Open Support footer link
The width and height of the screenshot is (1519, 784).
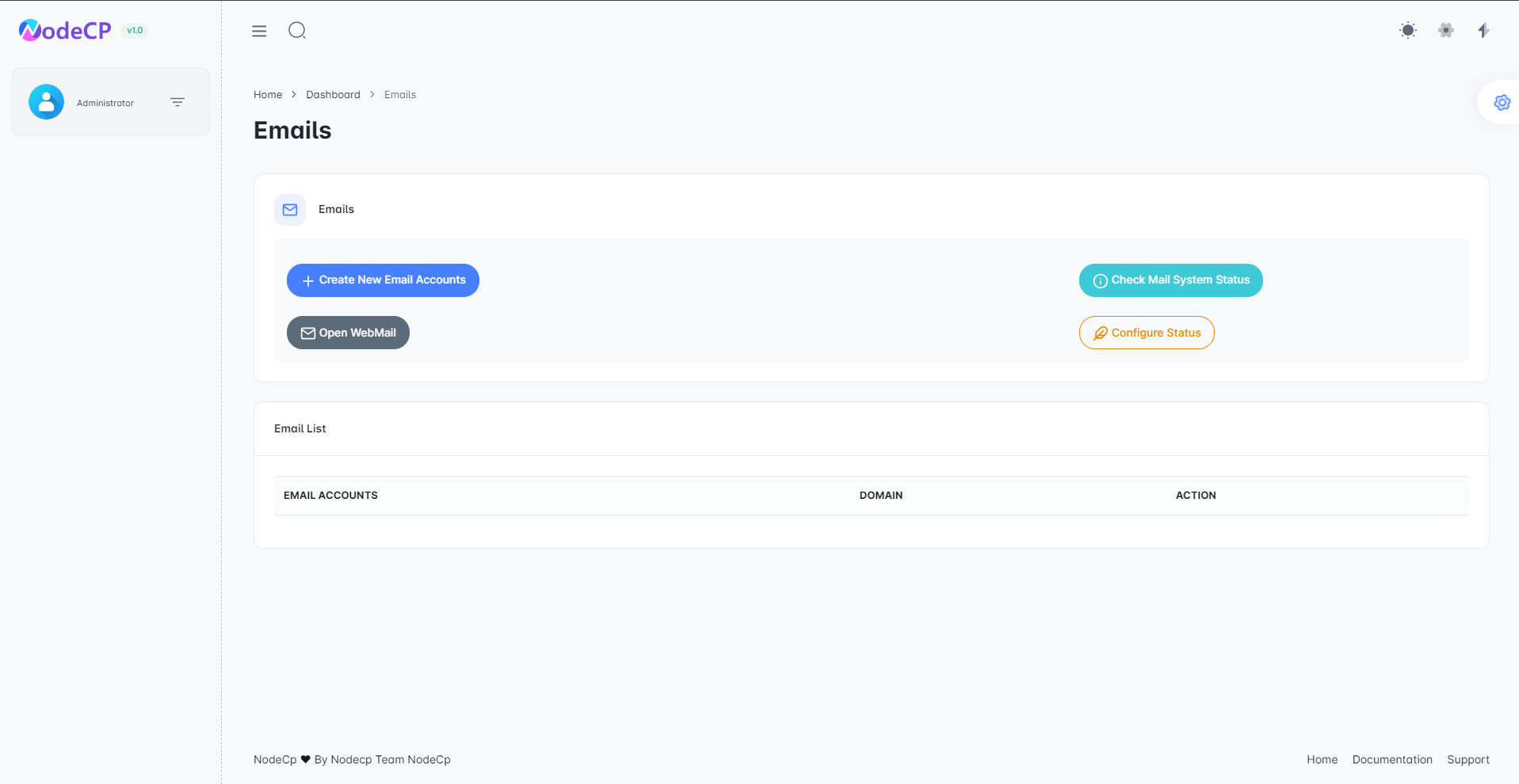[1467, 759]
